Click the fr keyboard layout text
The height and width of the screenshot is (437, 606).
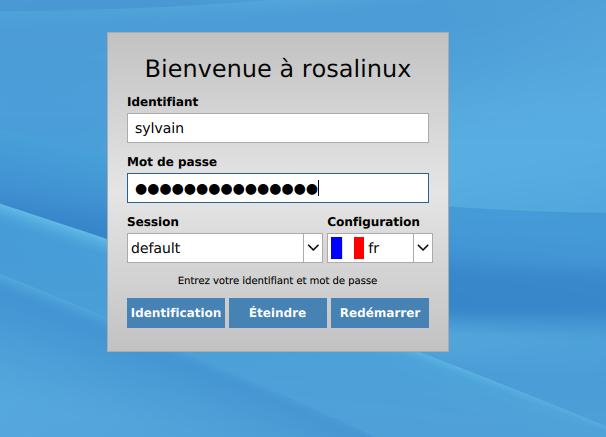[x=373, y=248]
